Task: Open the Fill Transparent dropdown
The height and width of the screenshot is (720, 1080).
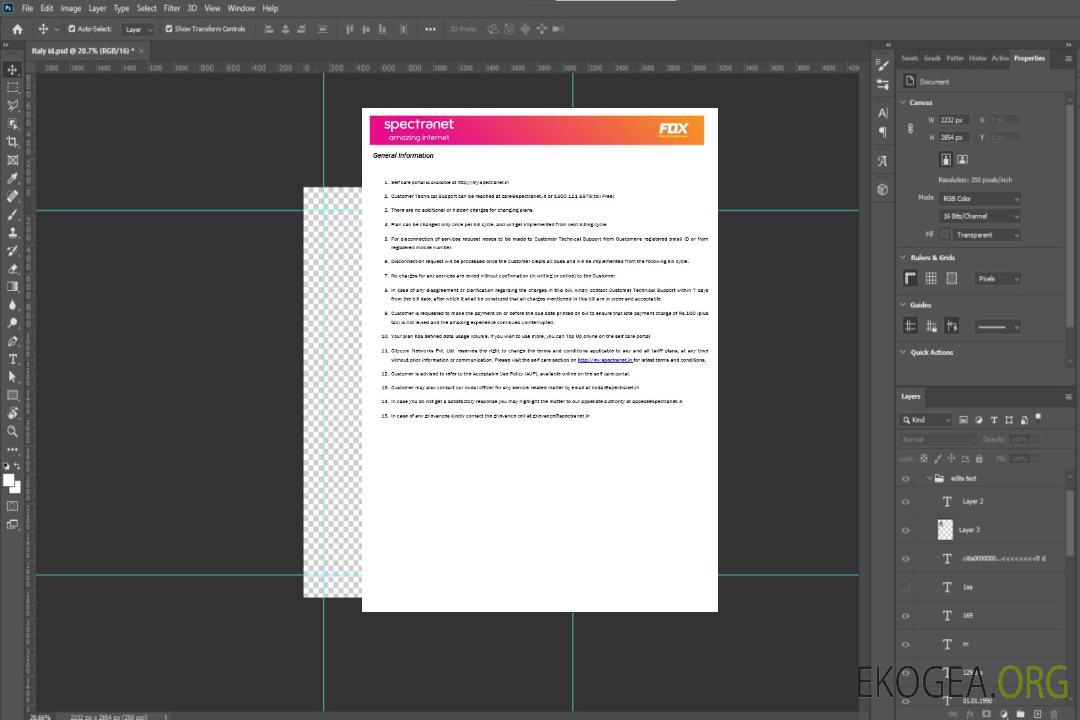Action: [x=986, y=235]
